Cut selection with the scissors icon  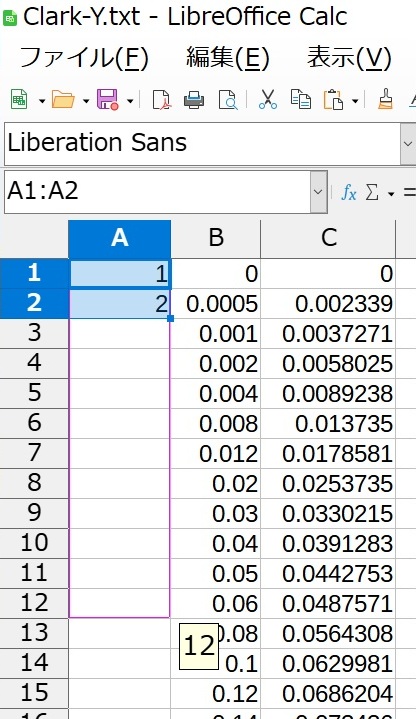point(268,99)
